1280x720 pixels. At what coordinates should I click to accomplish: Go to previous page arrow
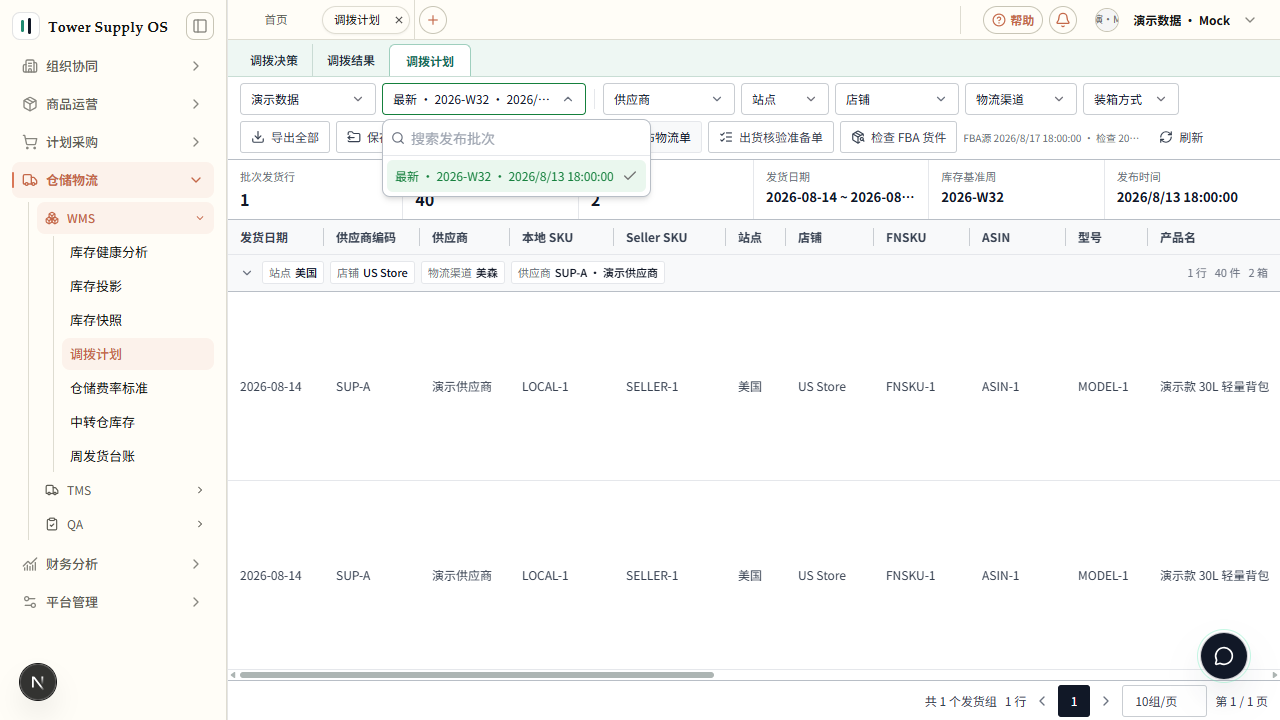pos(1042,702)
